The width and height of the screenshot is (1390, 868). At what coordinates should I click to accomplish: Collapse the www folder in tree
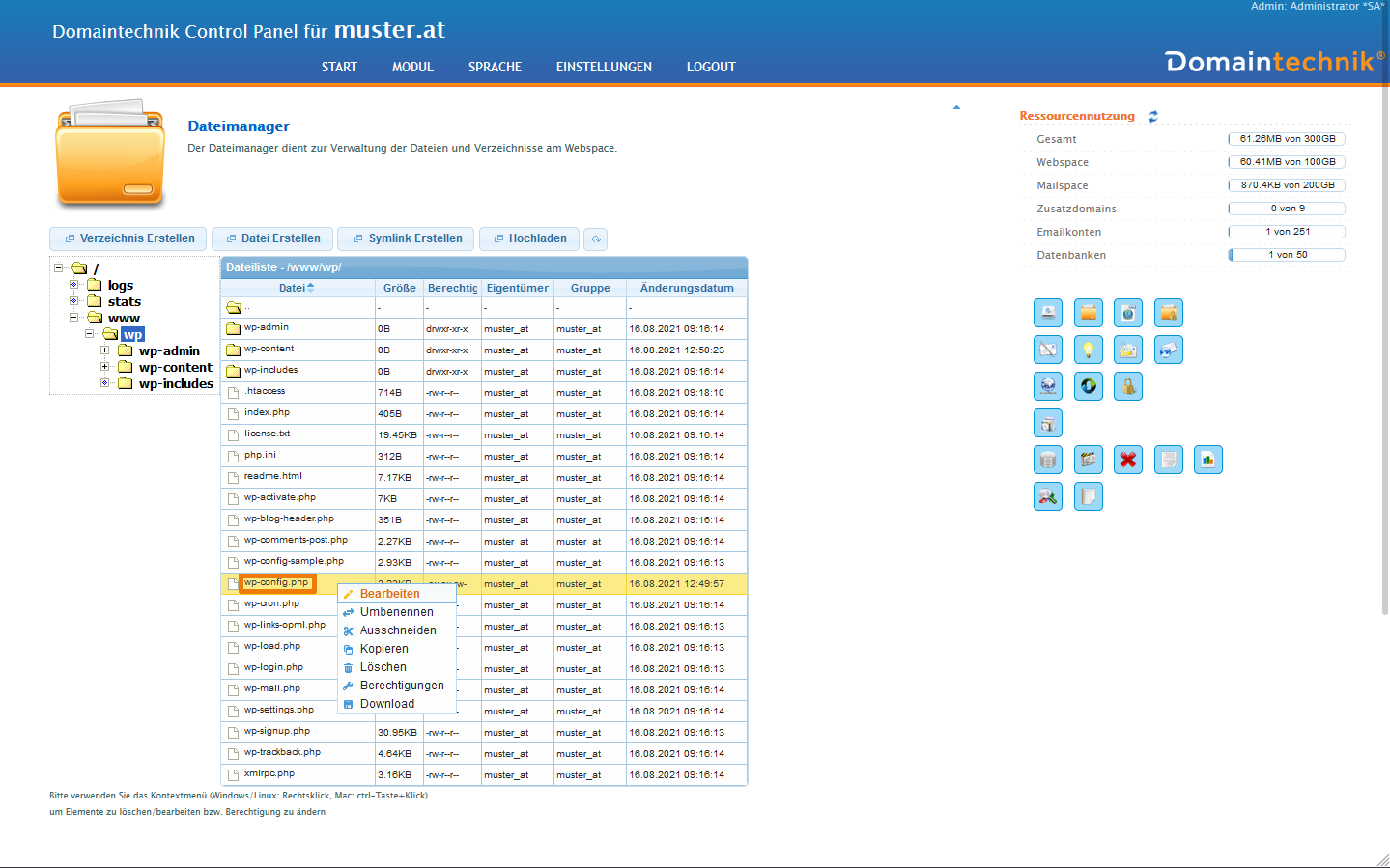74,317
